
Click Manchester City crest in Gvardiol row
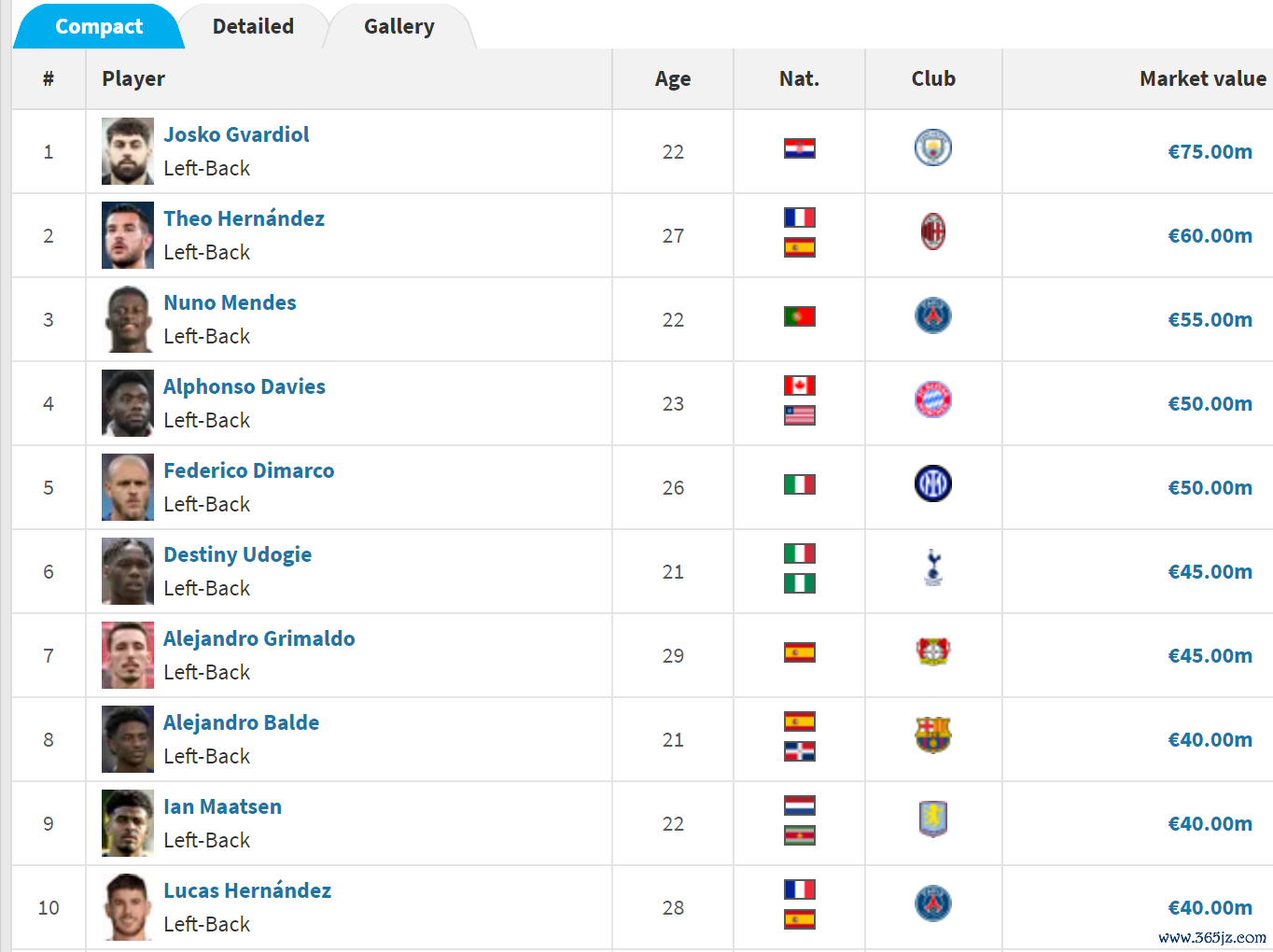933,147
